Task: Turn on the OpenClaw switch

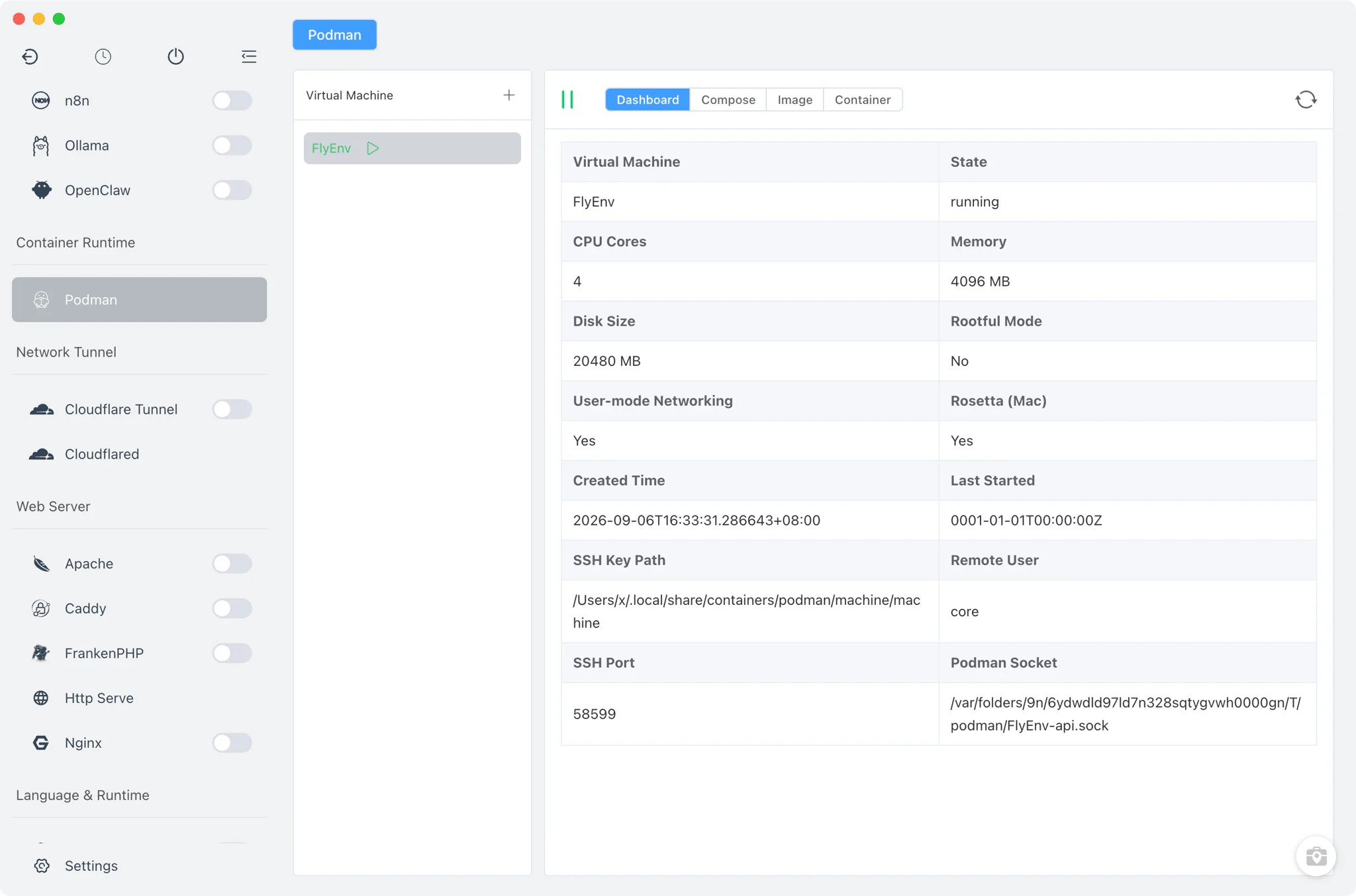Action: click(x=232, y=190)
